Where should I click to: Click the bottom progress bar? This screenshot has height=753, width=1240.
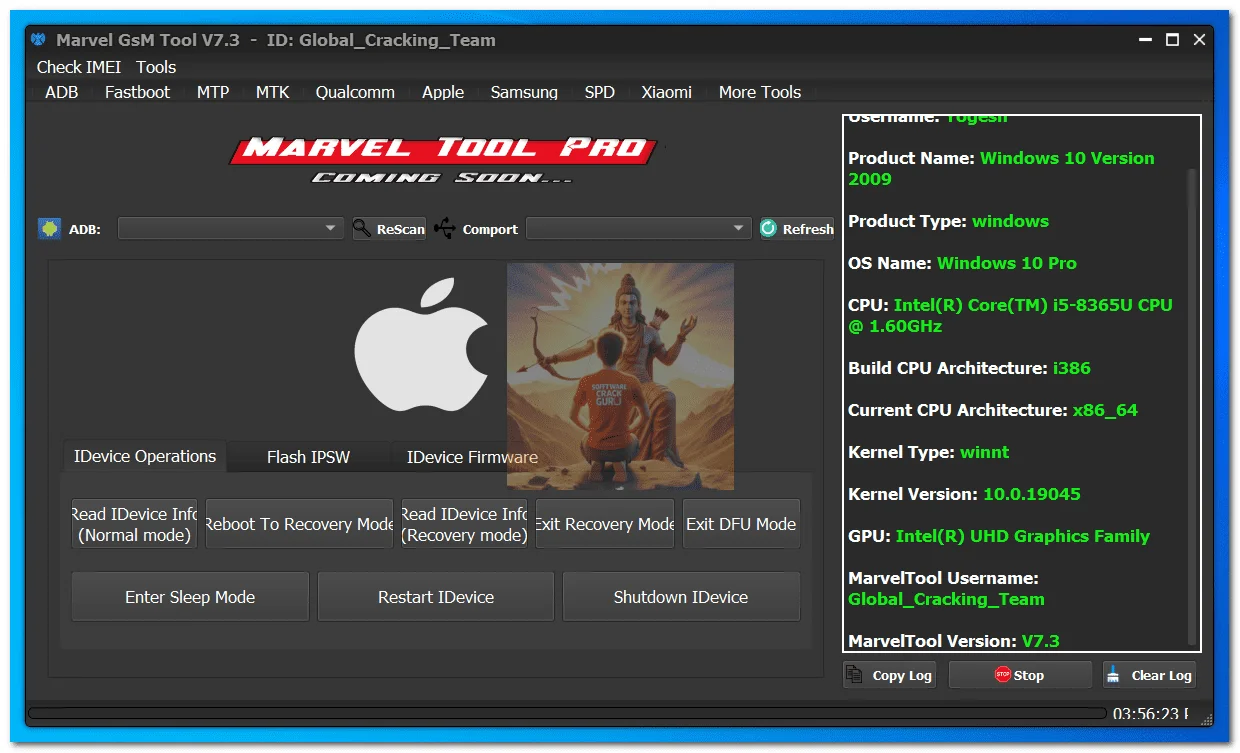(x=567, y=713)
